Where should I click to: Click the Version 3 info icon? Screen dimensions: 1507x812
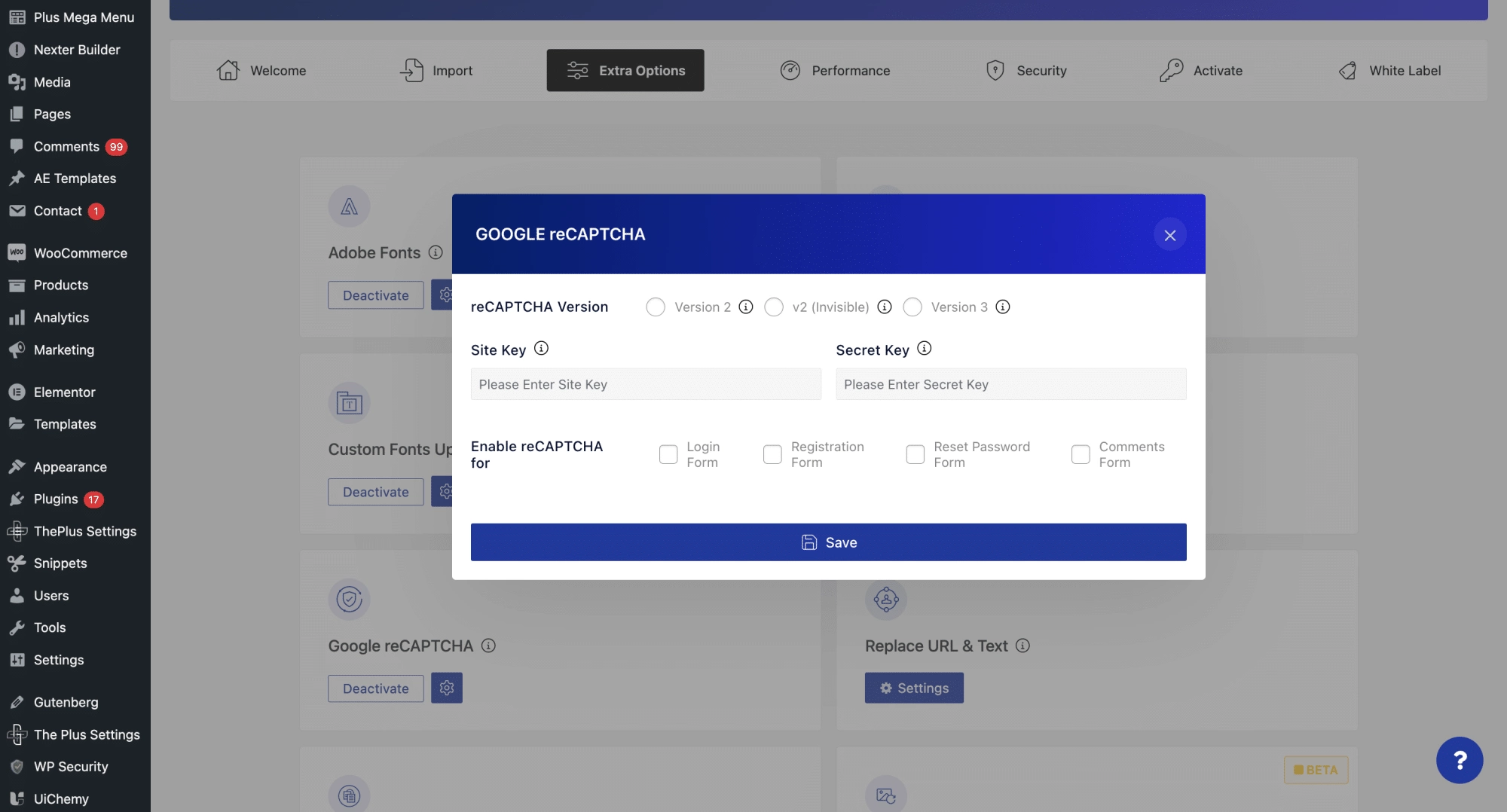pyautogui.click(x=1002, y=307)
